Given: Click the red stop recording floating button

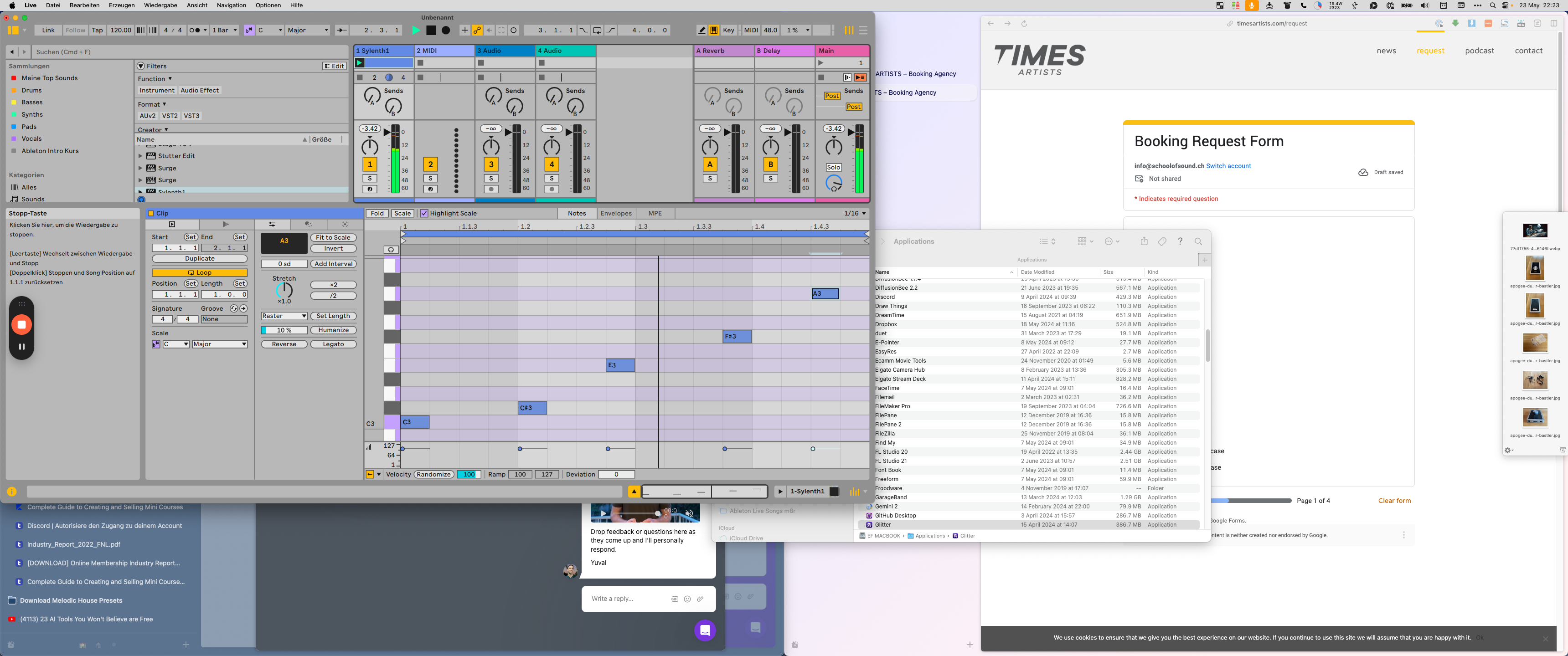Looking at the screenshot, I should [21, 324].
